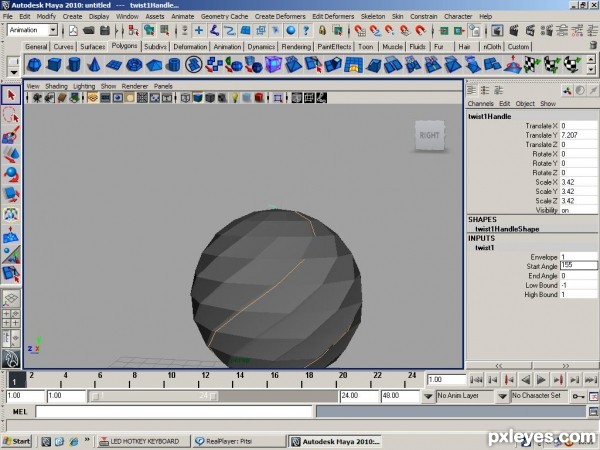Switch to RealPlayer taskbar window
Viewport: 600px width, 450px height.
(x=239, y=441)
